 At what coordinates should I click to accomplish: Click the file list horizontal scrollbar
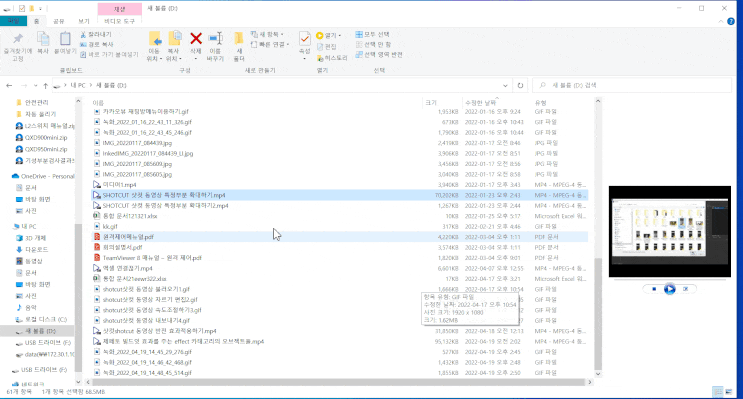pos(339,382)
